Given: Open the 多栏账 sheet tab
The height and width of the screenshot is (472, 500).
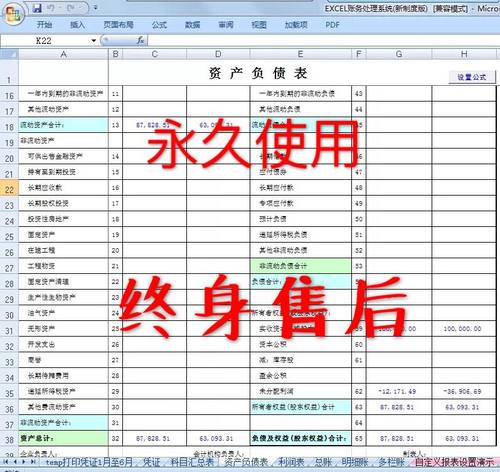Looking at the screenshot, I should tap(391, 462).
